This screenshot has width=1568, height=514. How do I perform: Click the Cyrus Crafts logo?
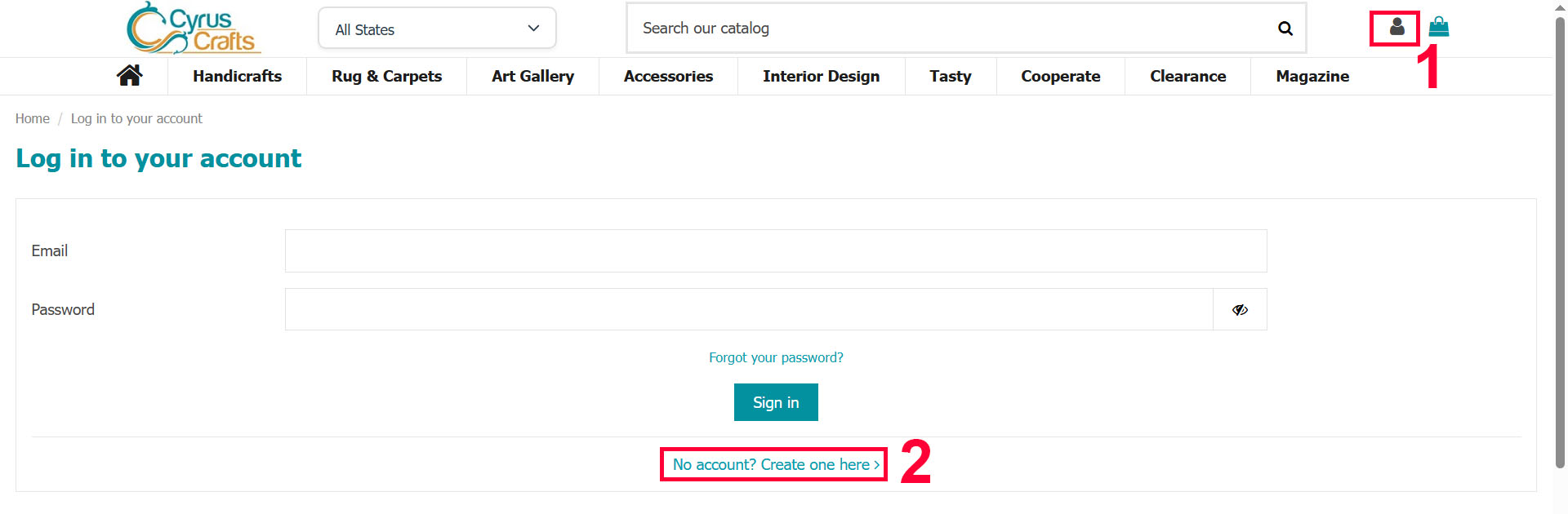coord(194,28)
